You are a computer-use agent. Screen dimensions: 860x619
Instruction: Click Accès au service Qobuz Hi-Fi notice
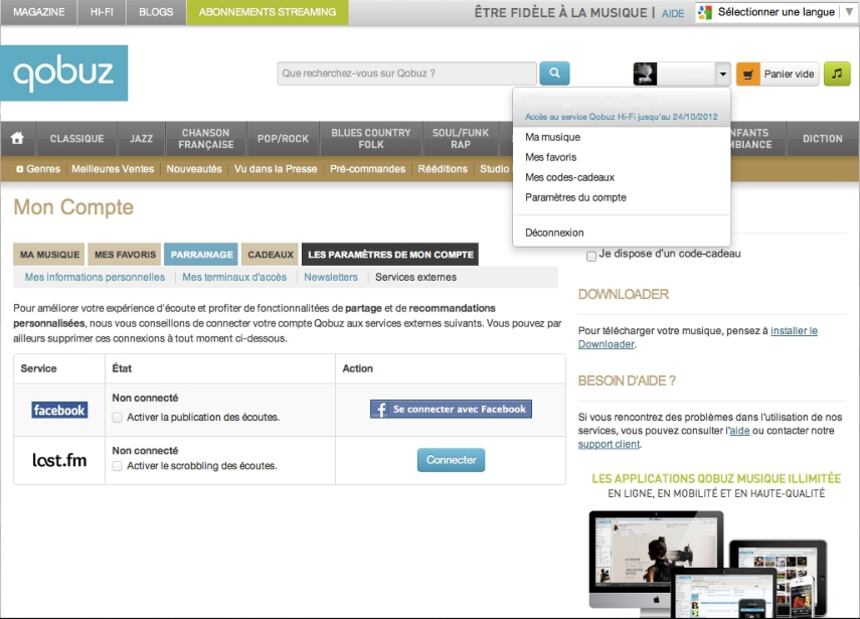click(621, 117)
